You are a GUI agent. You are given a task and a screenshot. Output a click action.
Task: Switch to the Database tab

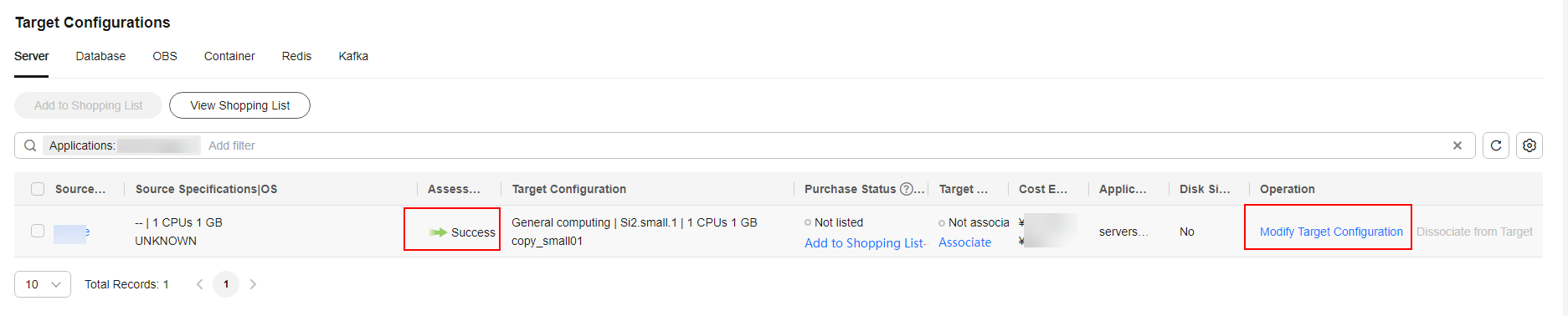(100, 56)
